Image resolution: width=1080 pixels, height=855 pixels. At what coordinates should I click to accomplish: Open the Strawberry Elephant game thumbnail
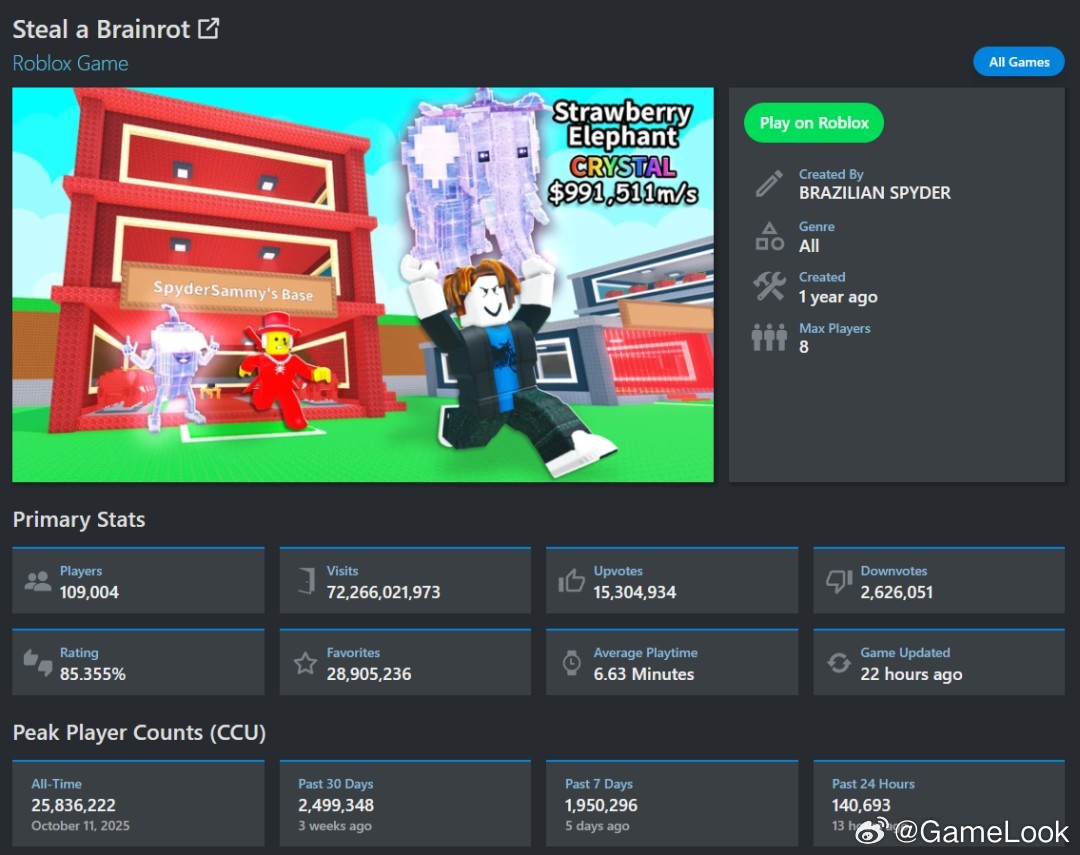click(x=363, y=285)
